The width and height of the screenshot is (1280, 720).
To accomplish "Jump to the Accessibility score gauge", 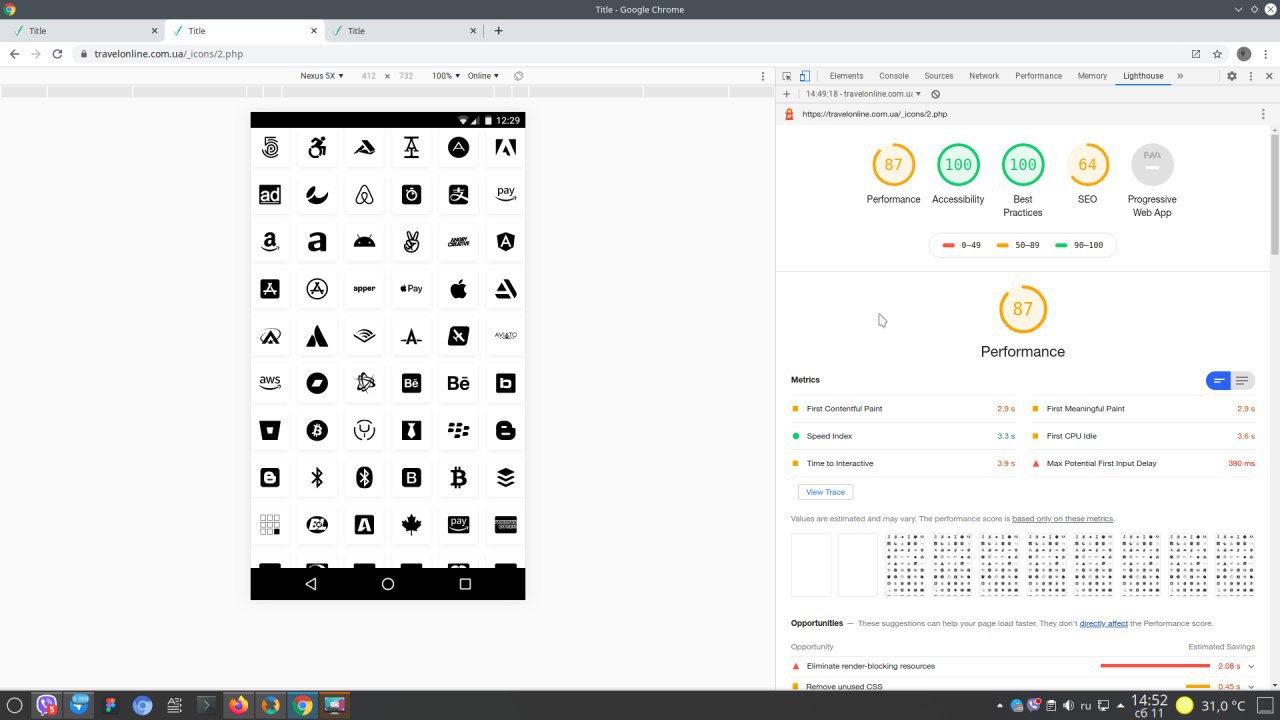I will [x=958, y=165].
